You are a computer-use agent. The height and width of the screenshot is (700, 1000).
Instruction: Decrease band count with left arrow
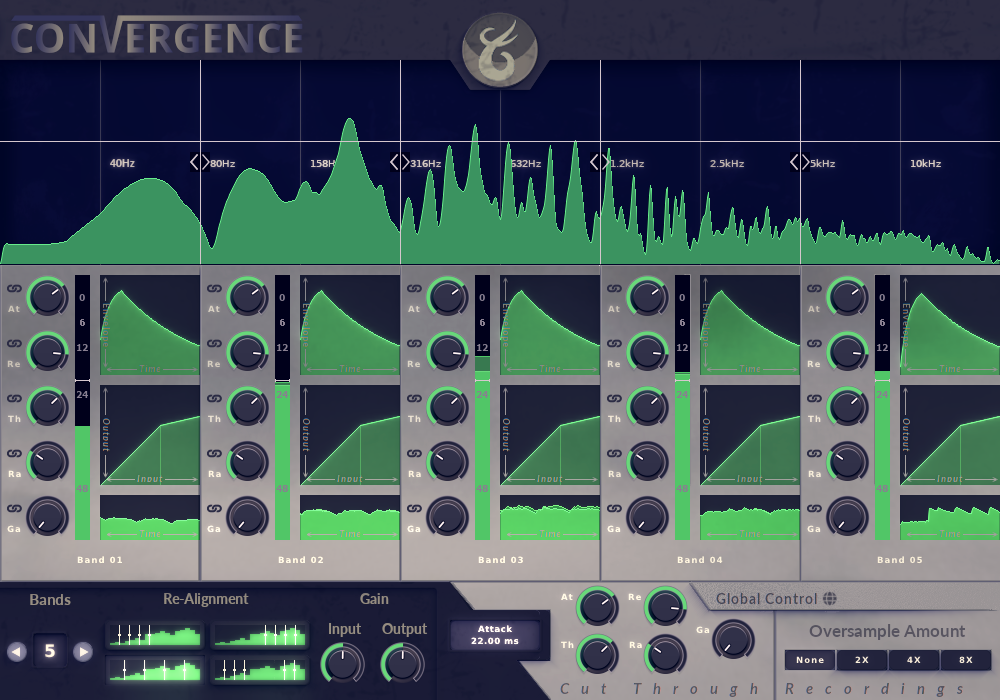point(16,652)
